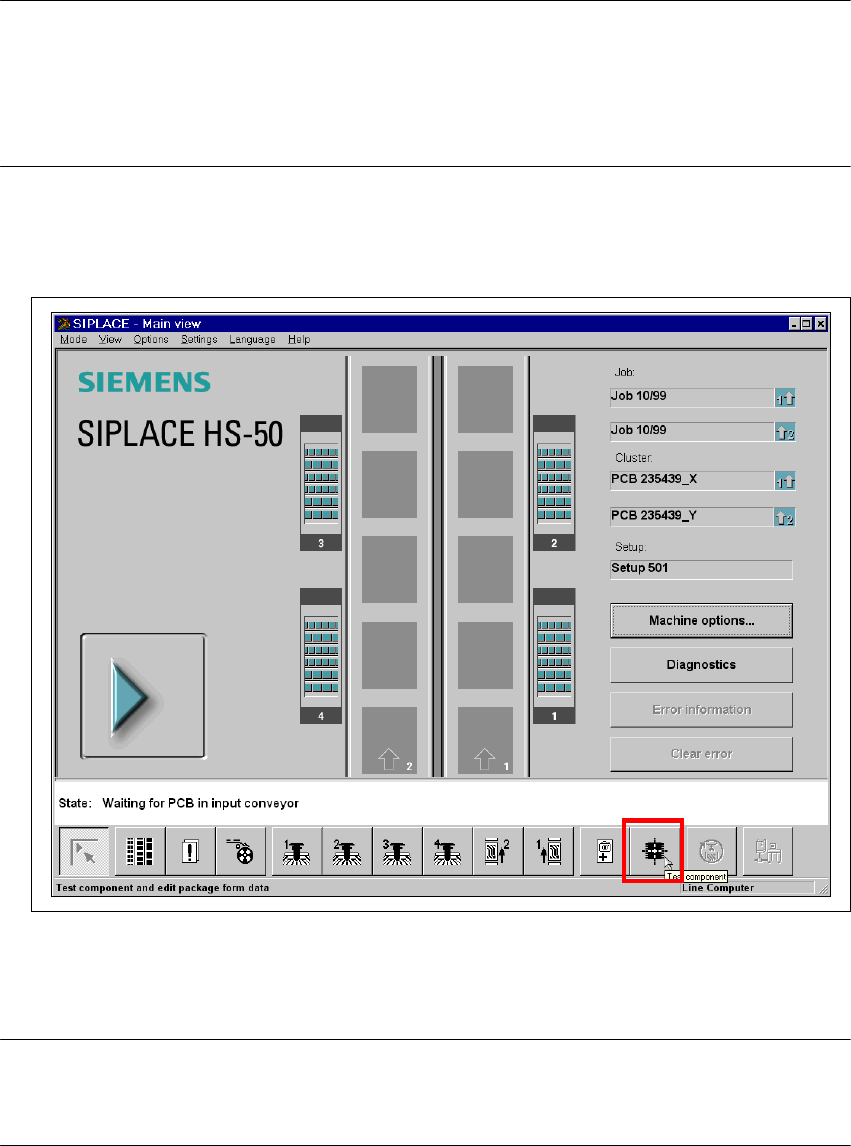Click the placement head 3 toolbar icon
The image size is (851, 1146).
[x=397, y=851]
